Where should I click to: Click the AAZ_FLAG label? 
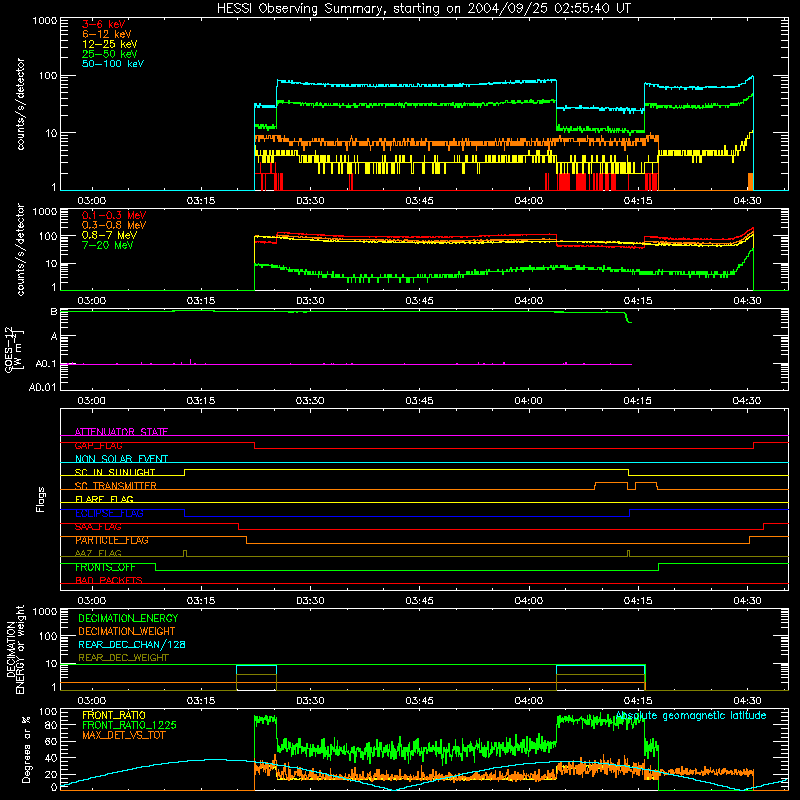click(98, 553)
